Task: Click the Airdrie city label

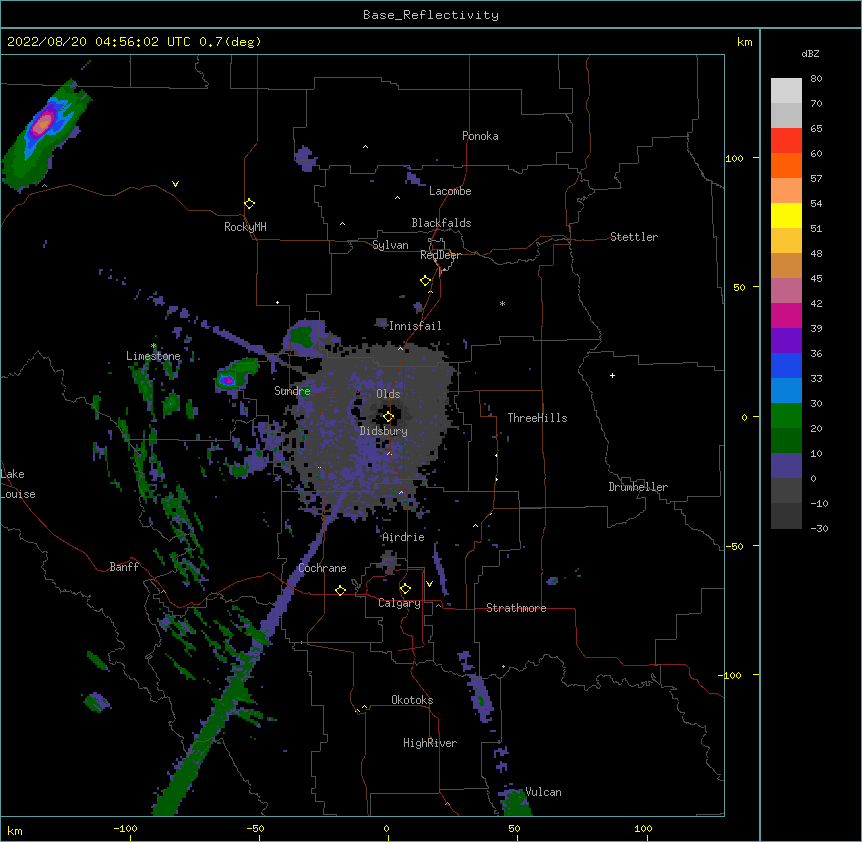Action: click(403, 537)
